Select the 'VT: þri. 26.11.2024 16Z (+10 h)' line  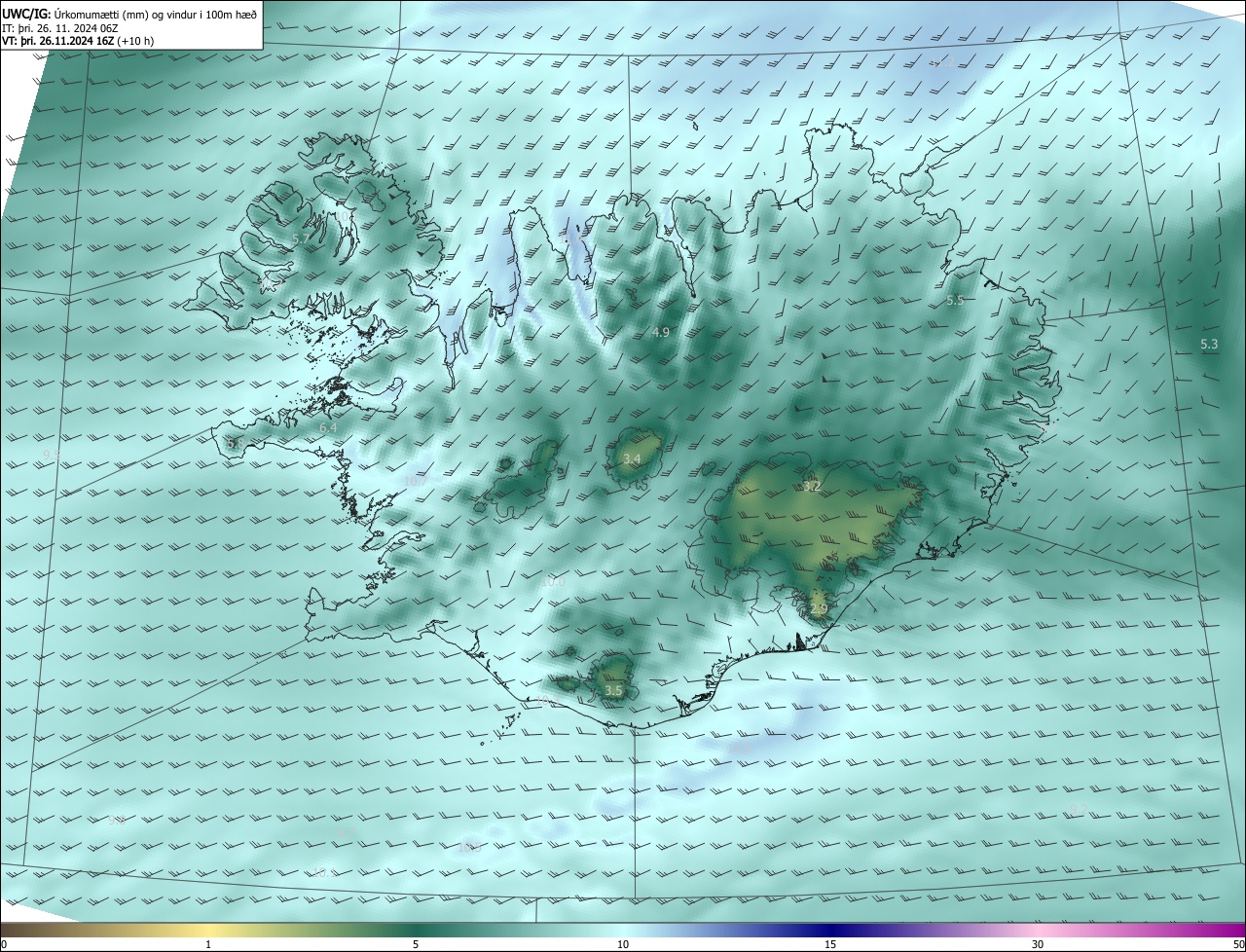[x=77, y=41]
